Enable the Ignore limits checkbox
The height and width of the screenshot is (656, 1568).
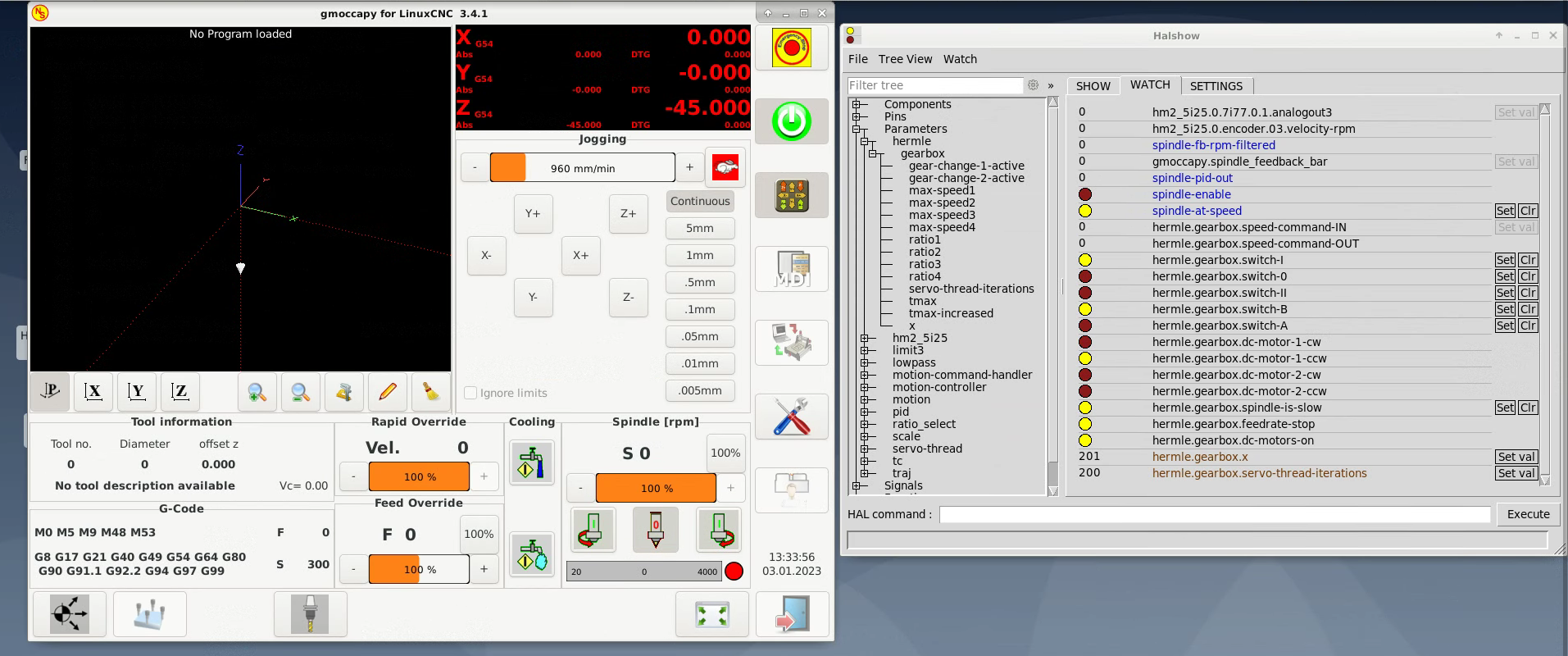470,393
